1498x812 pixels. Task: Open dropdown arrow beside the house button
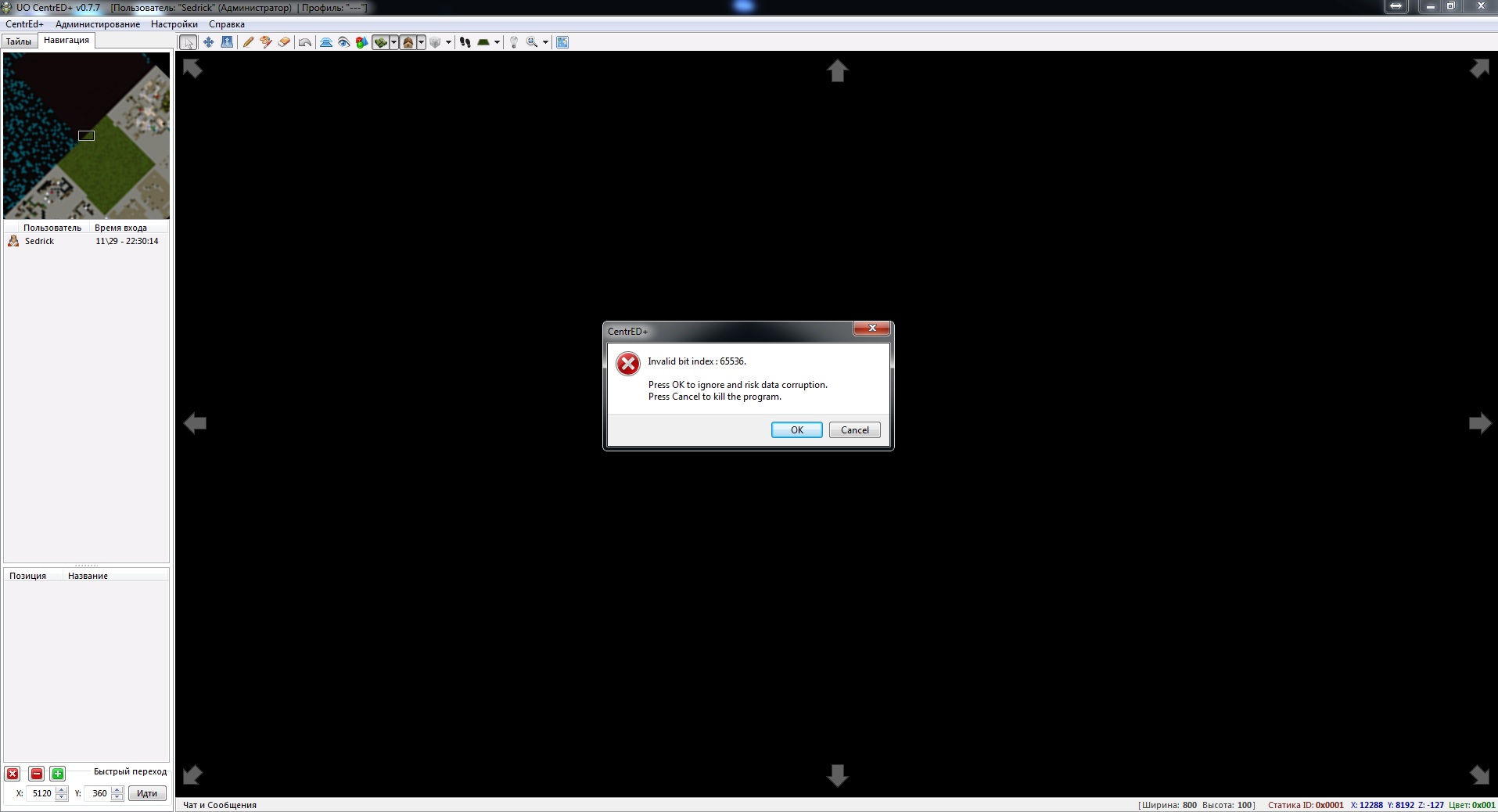(421, 42)
